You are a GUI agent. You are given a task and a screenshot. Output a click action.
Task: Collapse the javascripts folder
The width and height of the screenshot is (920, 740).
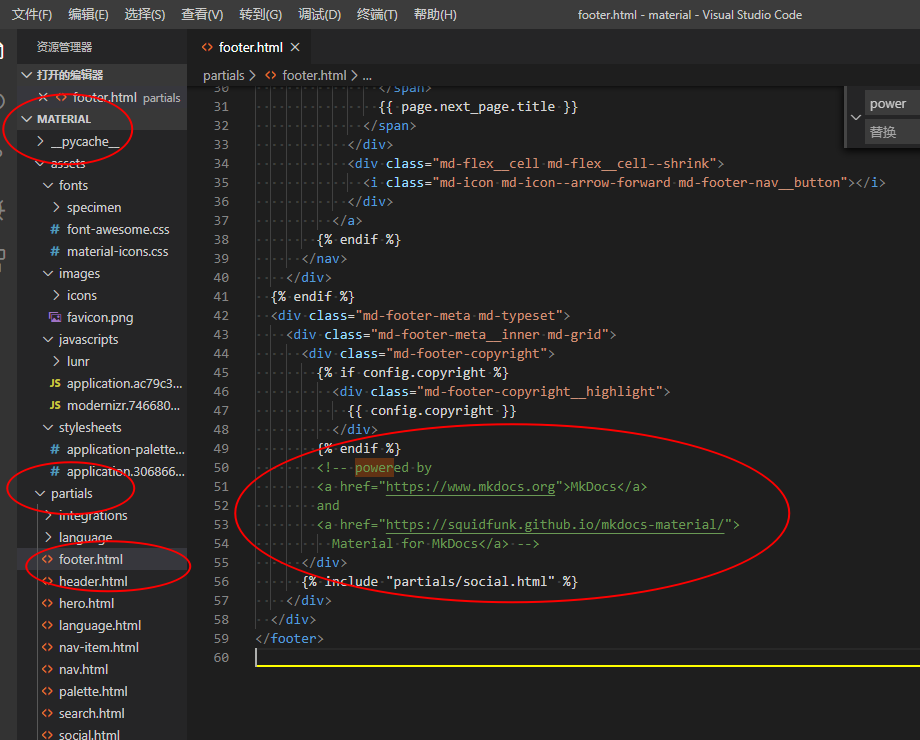(48, 339)
